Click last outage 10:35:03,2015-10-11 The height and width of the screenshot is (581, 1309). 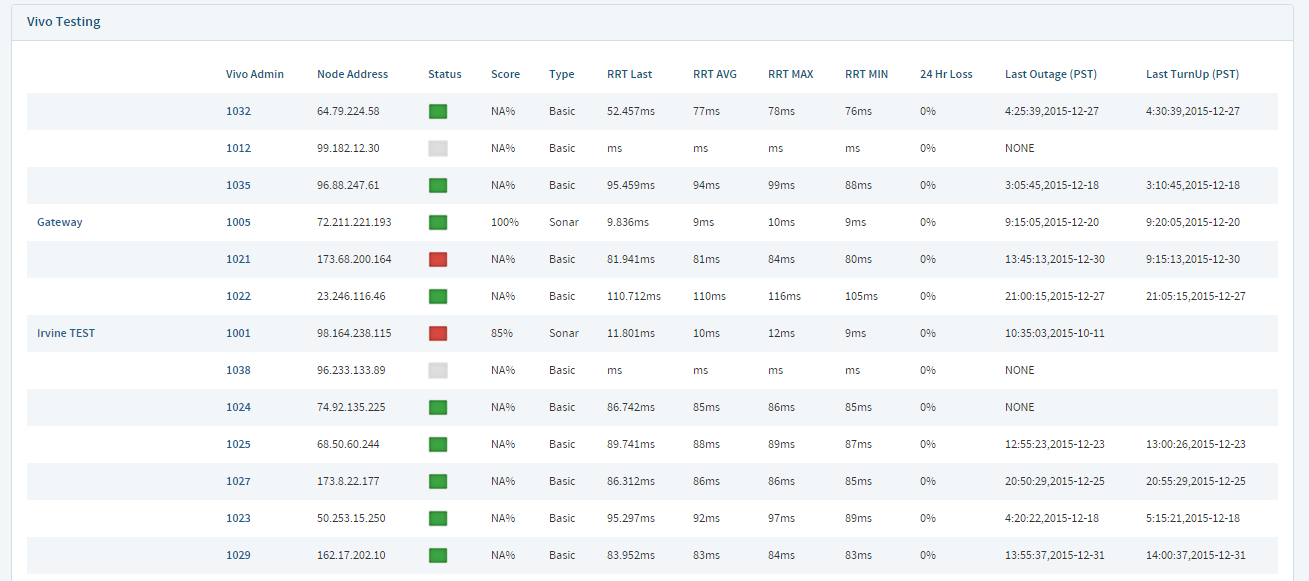[x=1055, y=333]
